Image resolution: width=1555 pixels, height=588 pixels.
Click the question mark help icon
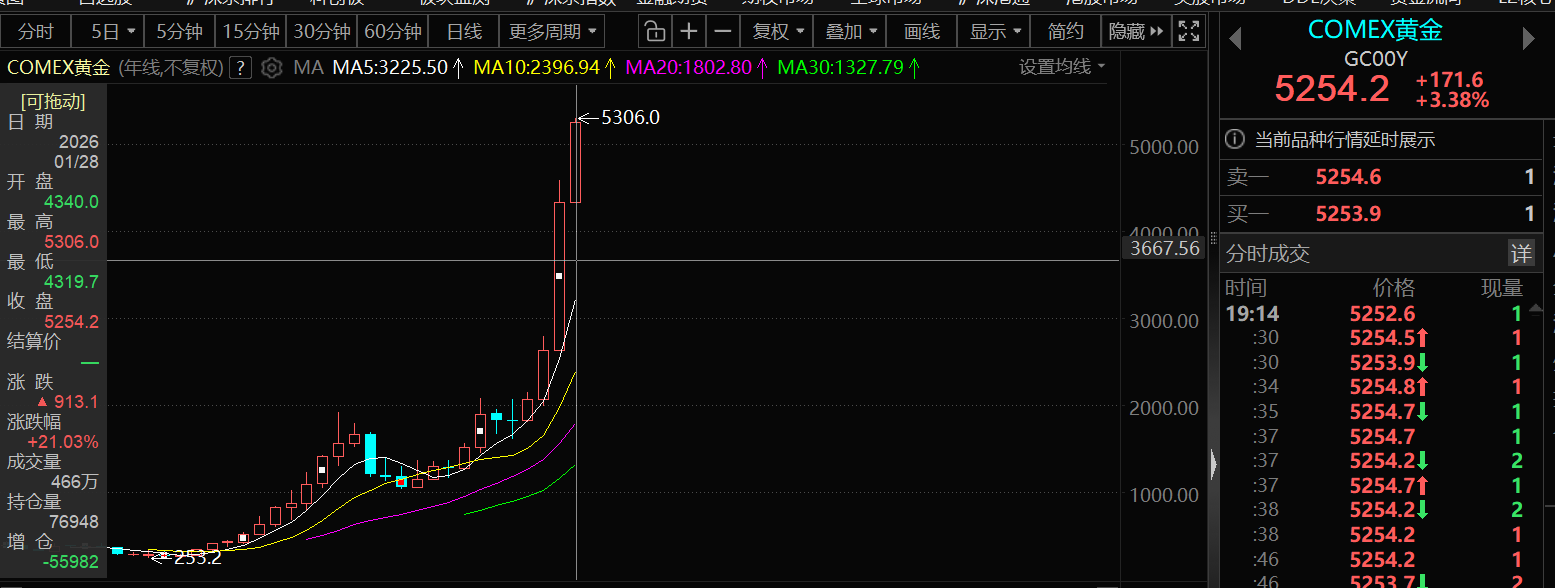pos(240,69)
